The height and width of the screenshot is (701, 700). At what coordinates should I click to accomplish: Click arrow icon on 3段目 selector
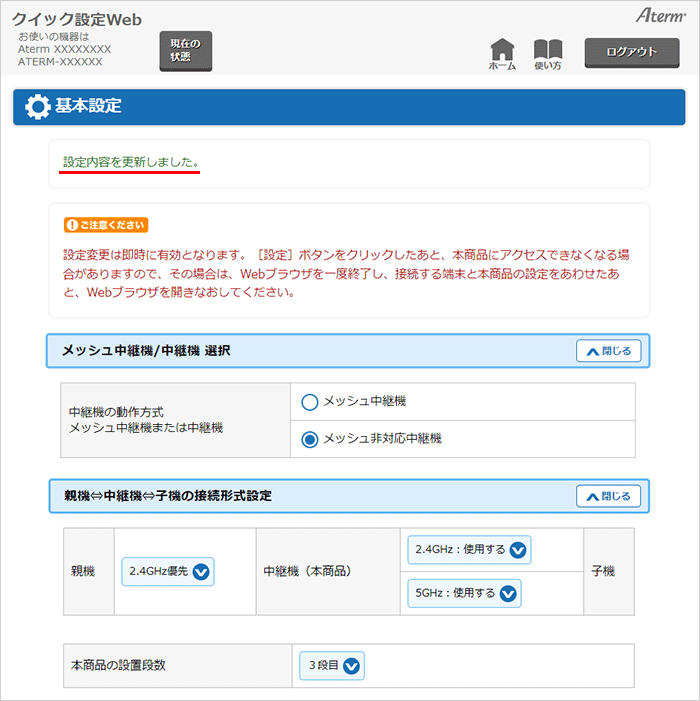(352, 665)
